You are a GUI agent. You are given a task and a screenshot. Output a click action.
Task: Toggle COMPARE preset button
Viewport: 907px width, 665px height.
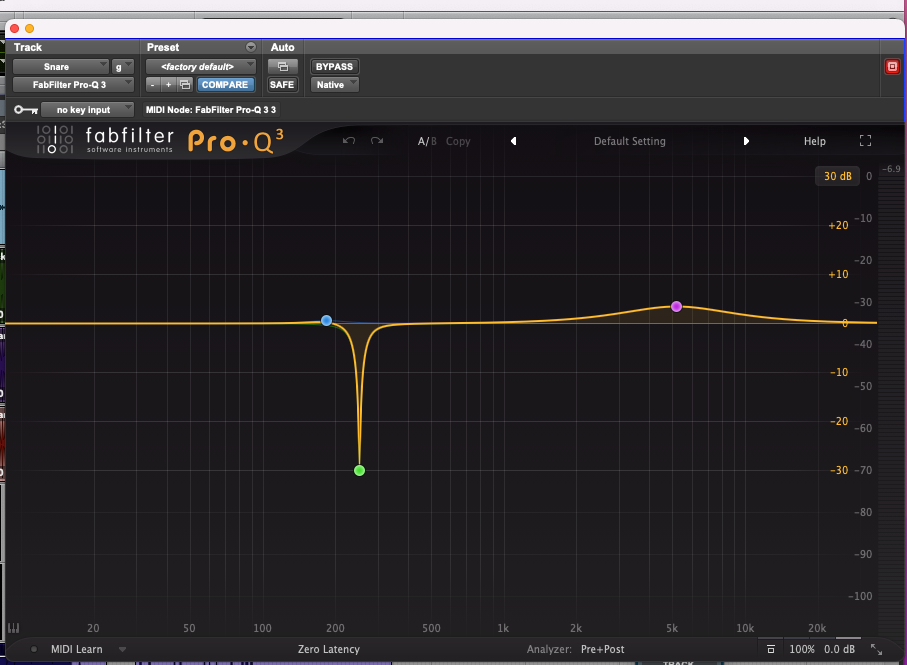click(225, 84)
